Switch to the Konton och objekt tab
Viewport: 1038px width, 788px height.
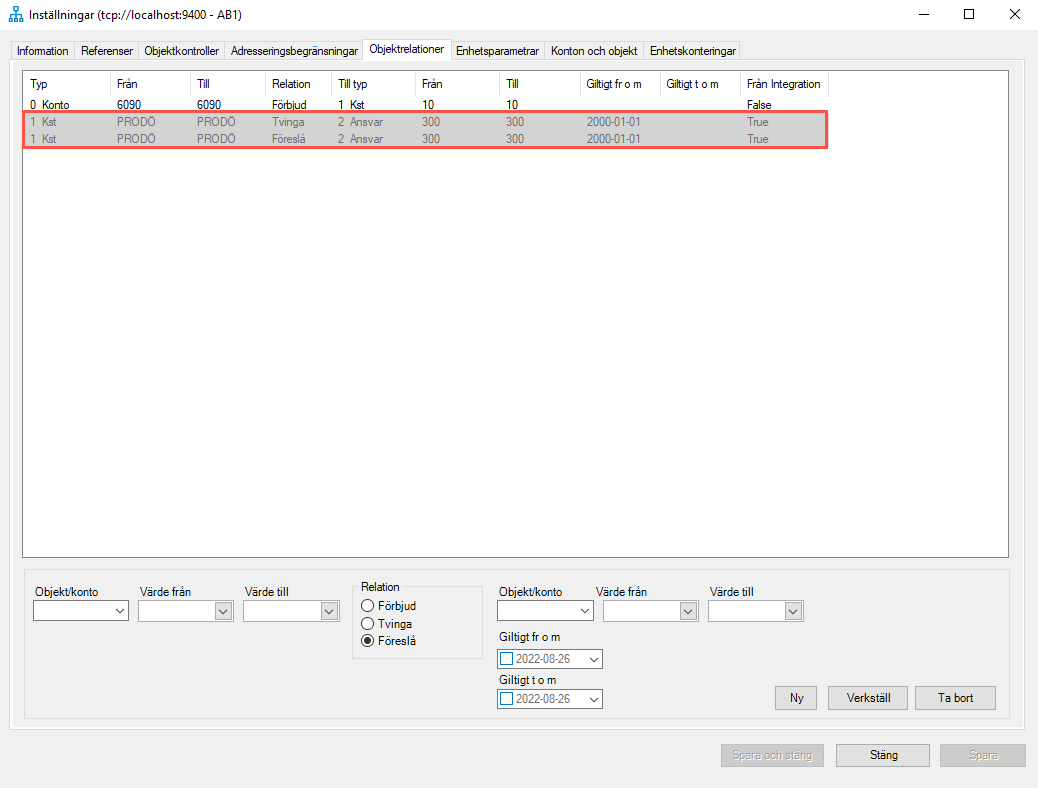pos(594,49)
